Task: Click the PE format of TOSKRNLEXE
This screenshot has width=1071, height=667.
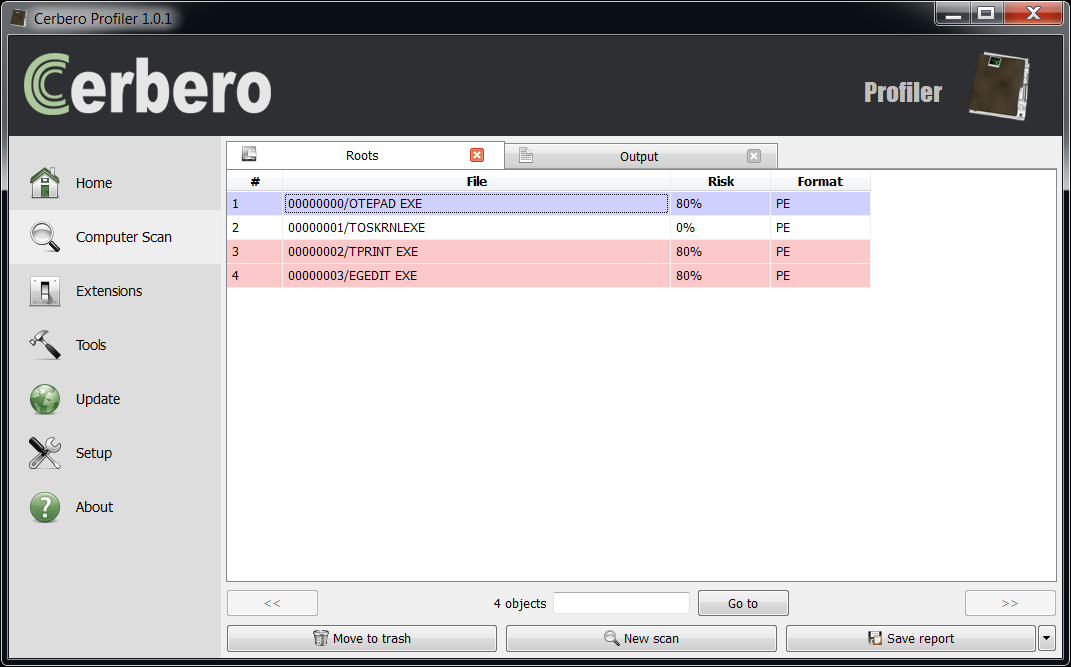Action: 820,227
